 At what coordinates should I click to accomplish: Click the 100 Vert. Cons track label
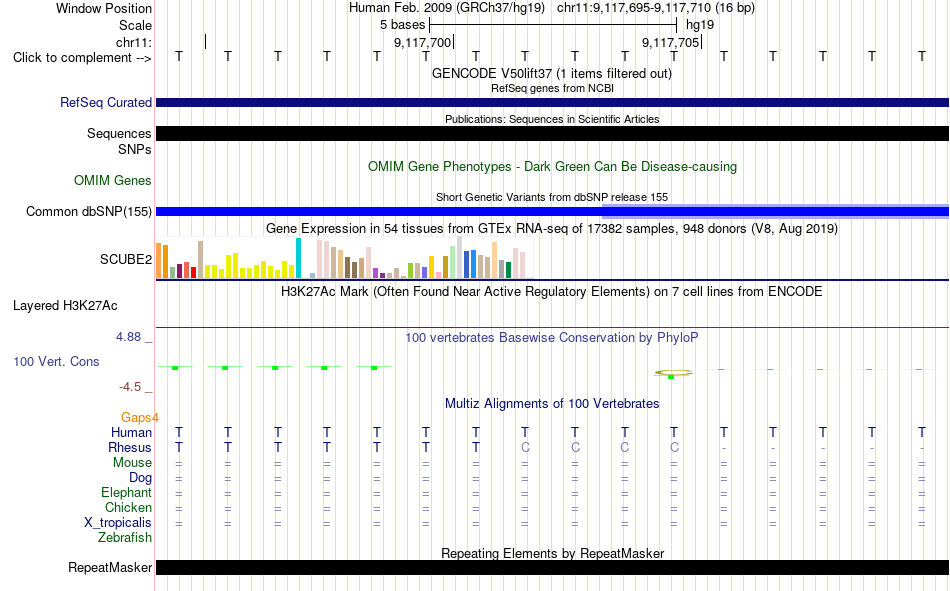click(56, 361)
